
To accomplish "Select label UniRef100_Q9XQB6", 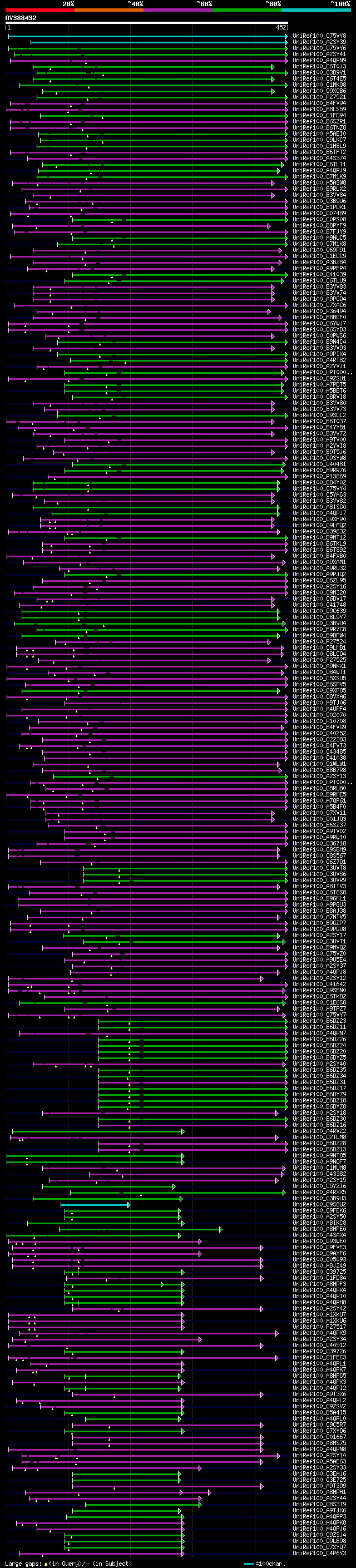I will point(319,91).
